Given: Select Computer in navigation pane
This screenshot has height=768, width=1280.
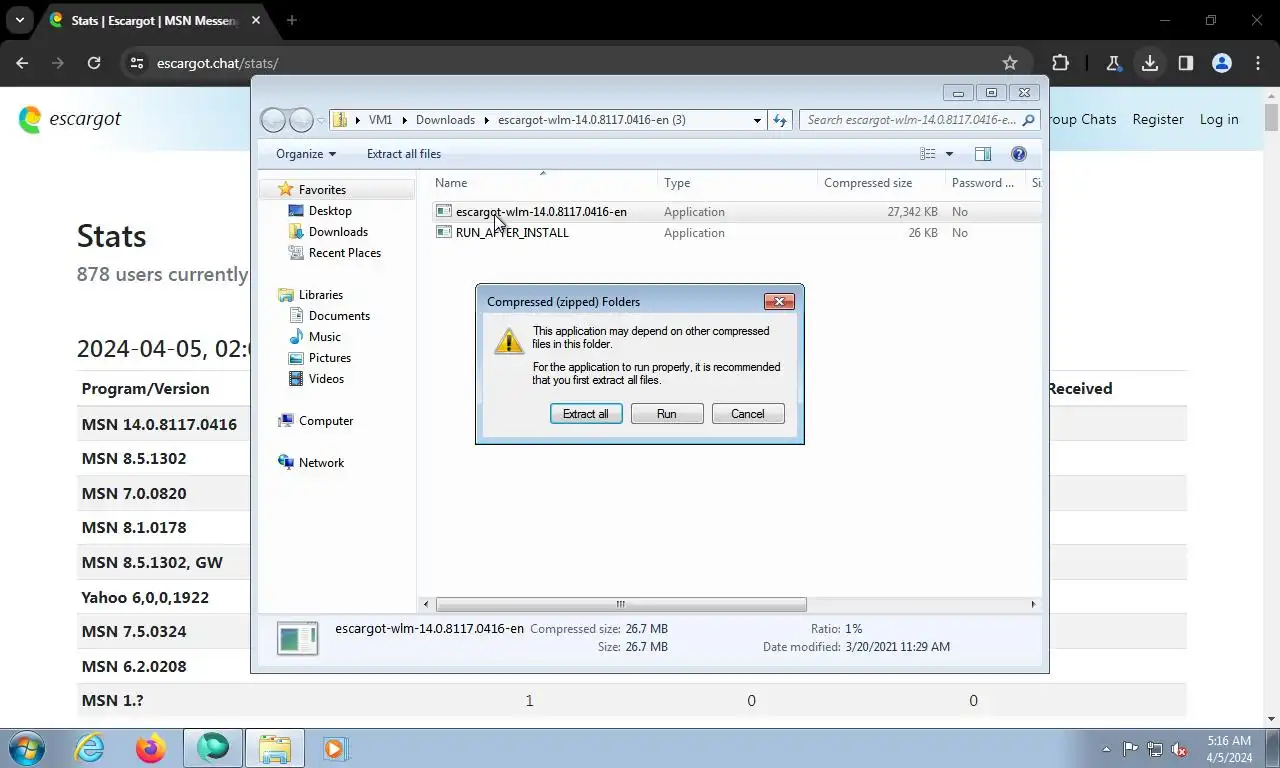Looking at the screenshot, I should (x=326, y=421).
